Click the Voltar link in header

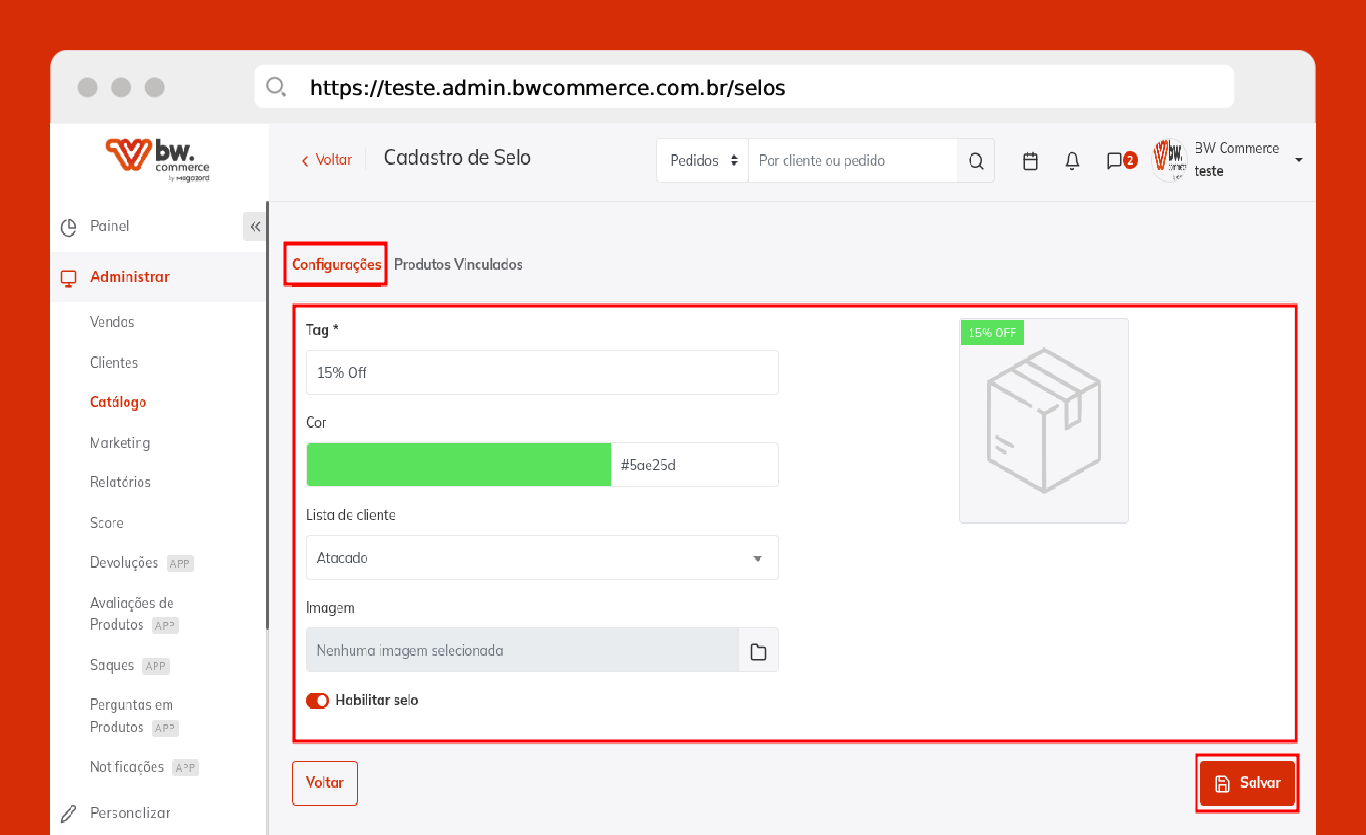[327, 160]
